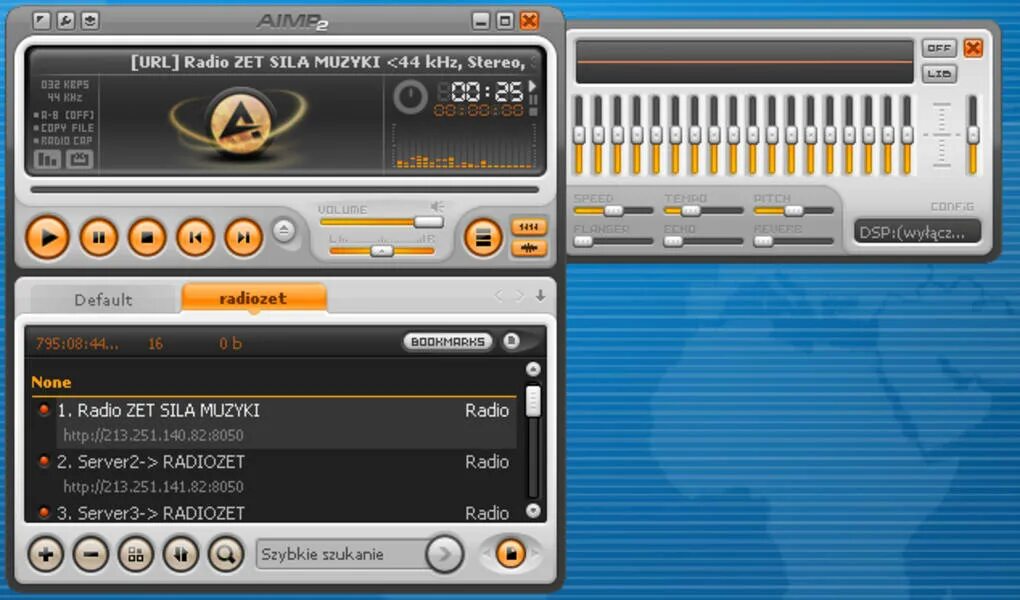
Task: Add files with the plus button
Action: 46,554
